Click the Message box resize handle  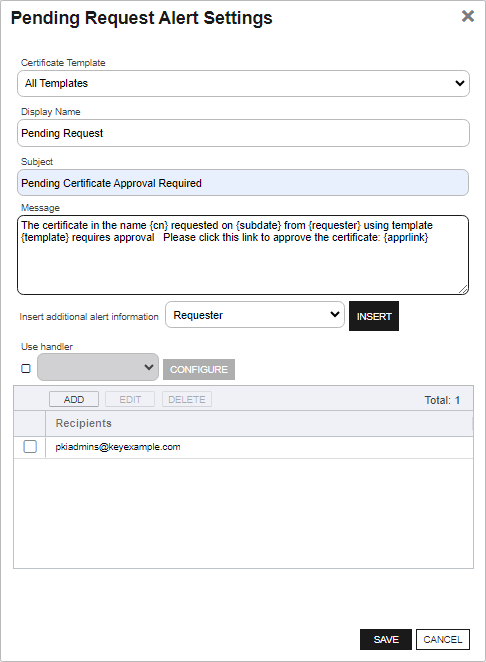pos(463,289)
